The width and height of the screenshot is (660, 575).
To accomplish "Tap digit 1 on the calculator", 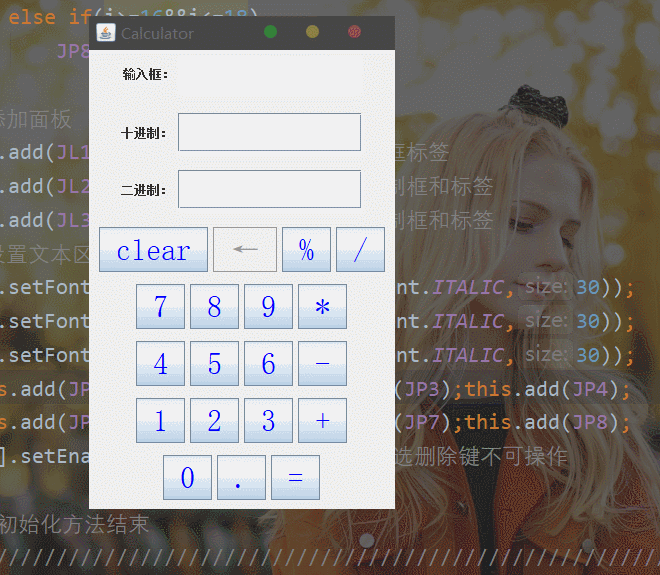I will pyautogui.click(x=160, y=421).
